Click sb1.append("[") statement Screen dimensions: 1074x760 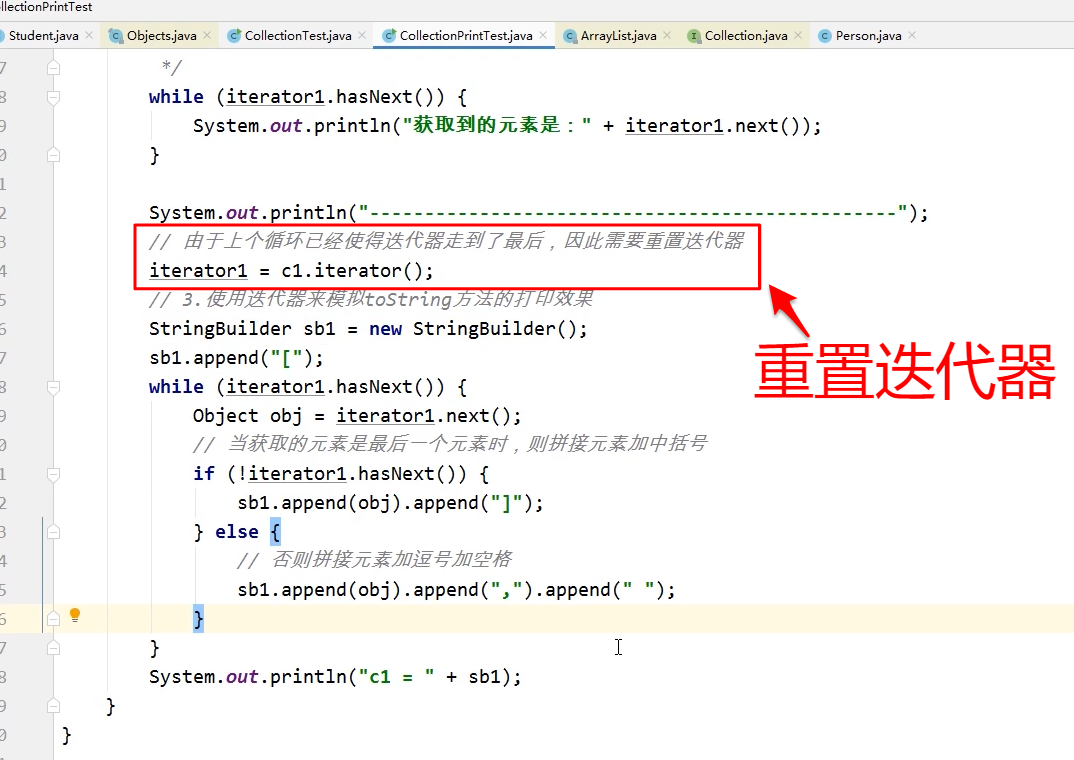pos(236,358)
